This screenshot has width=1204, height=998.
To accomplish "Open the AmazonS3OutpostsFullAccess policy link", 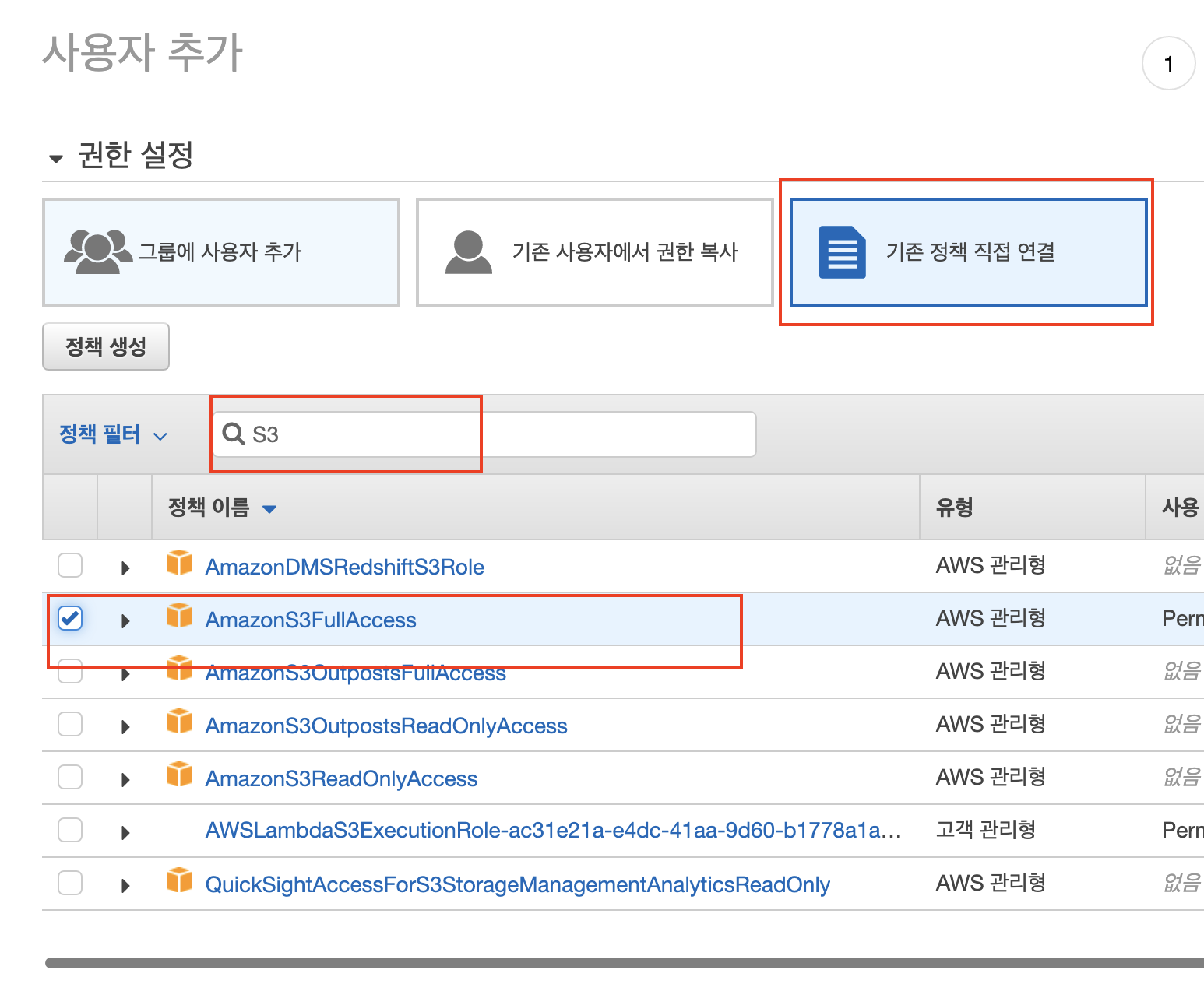I will coord(355,673).
